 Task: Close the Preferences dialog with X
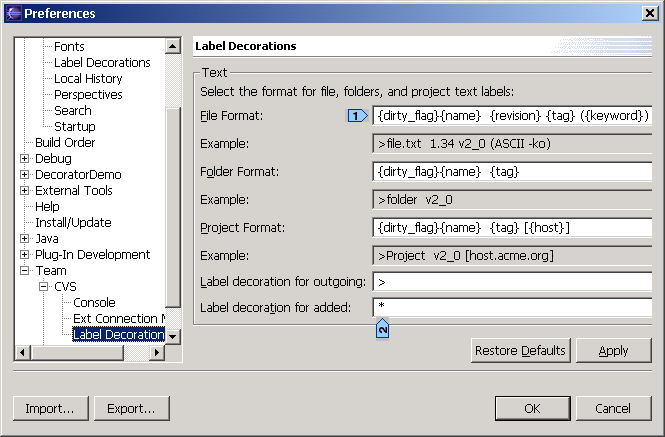click(650, 13)
